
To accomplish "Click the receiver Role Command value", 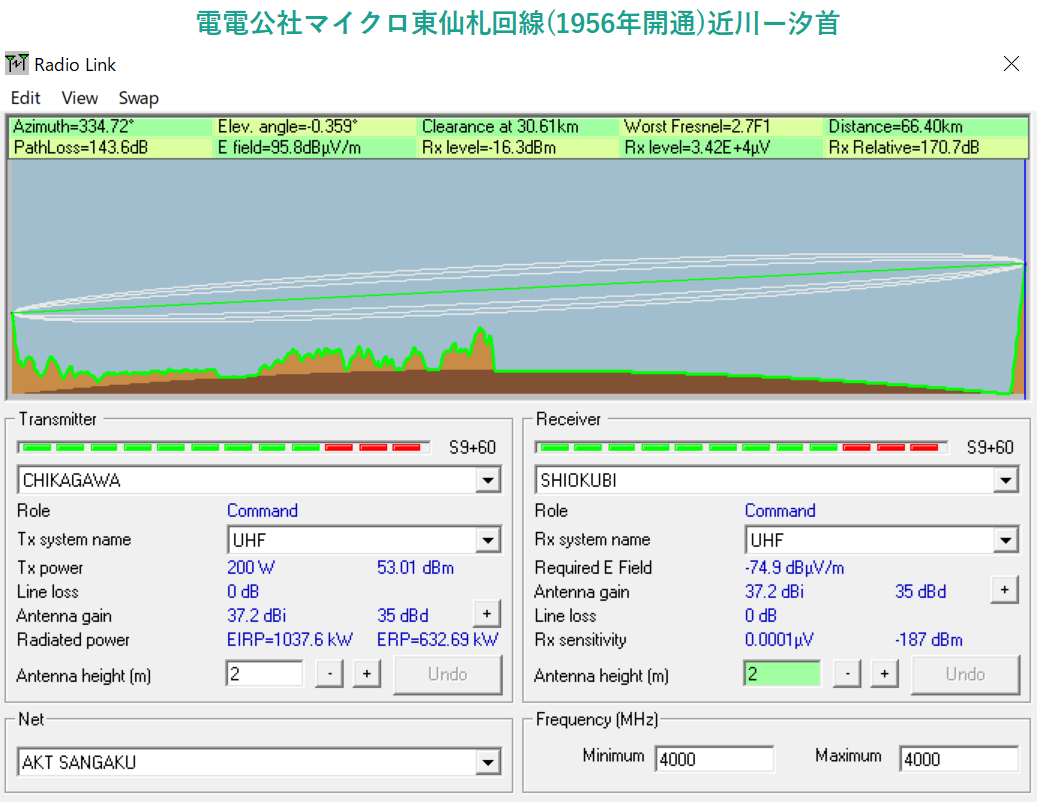I will tap(780, 511).
